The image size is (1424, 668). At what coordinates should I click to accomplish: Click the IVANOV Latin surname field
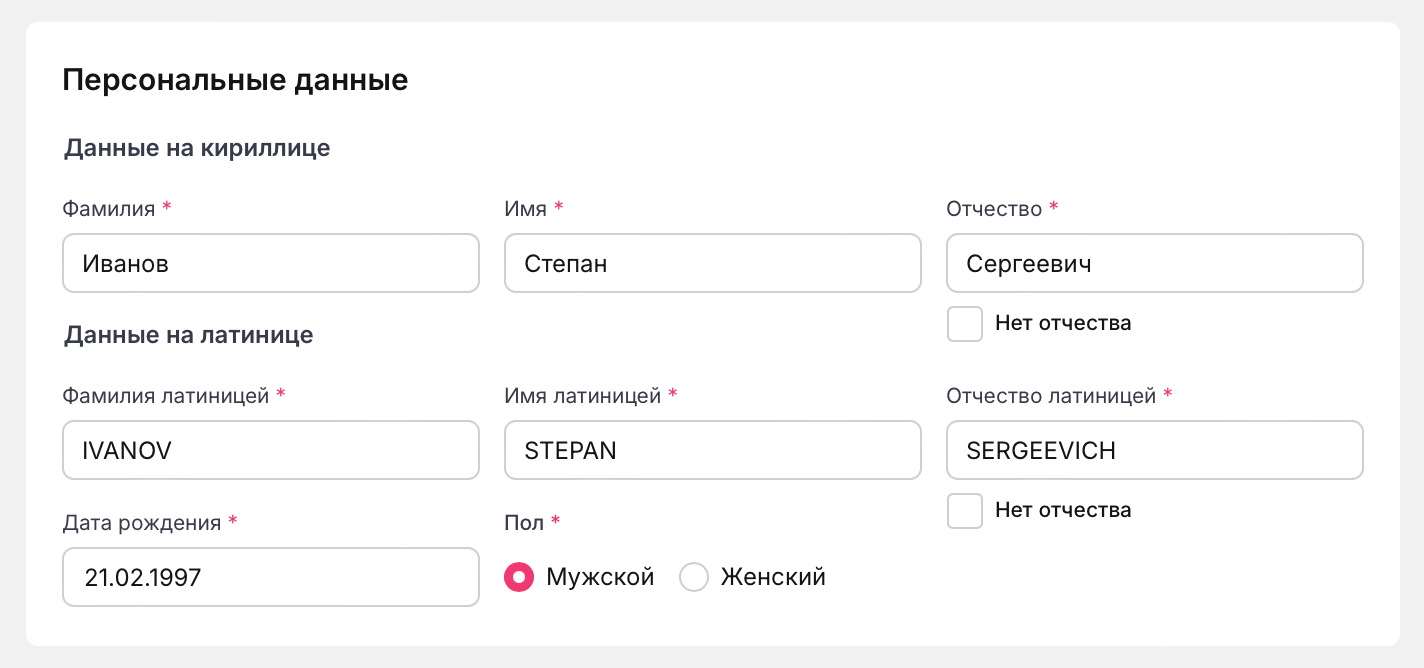(270, 450)
